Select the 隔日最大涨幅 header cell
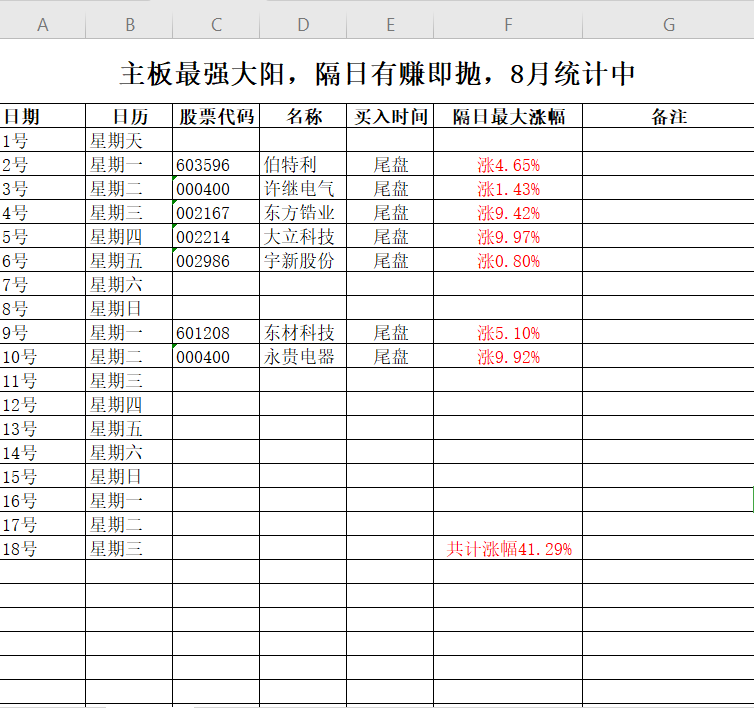Screen dimensions: 754x708 pyautogui.click(x=508, y=117)
